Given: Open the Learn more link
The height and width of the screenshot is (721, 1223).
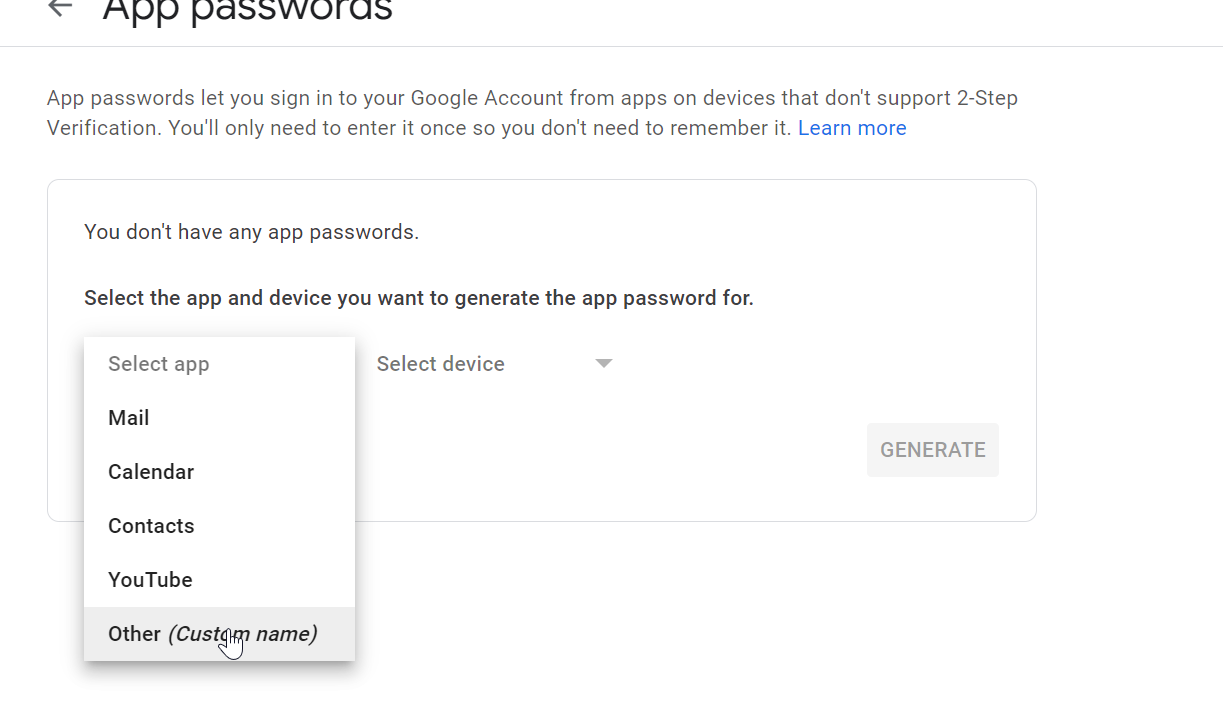Looking at the screenshot, I should point(852,128).
